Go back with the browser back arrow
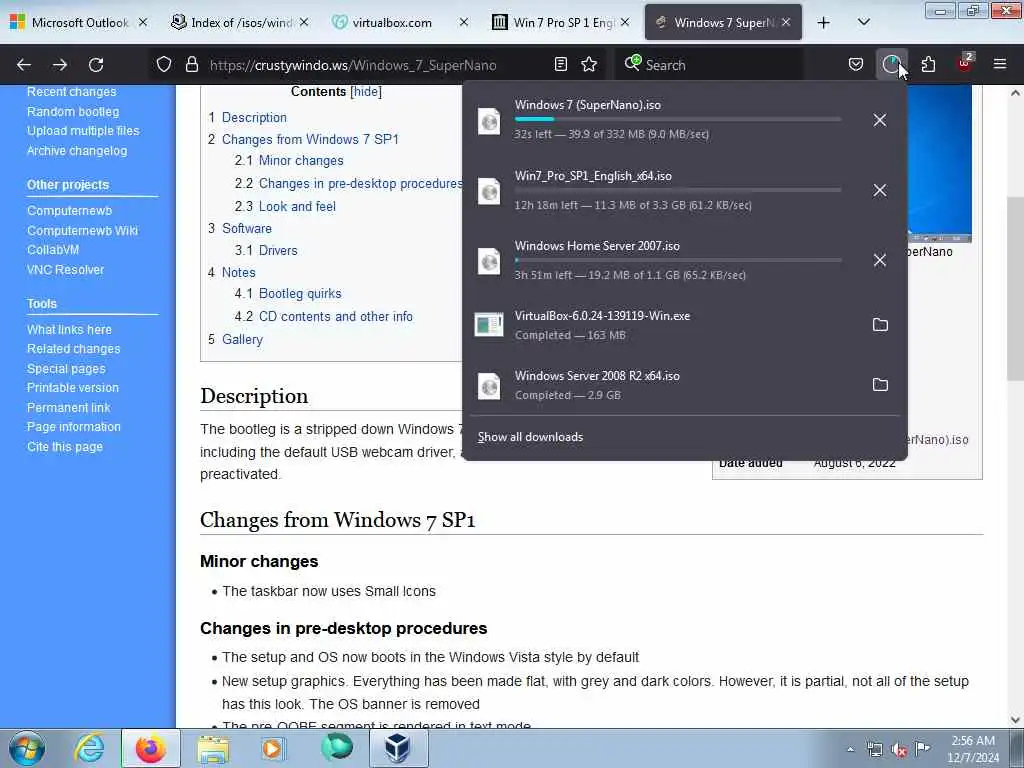 coord(24,65)
